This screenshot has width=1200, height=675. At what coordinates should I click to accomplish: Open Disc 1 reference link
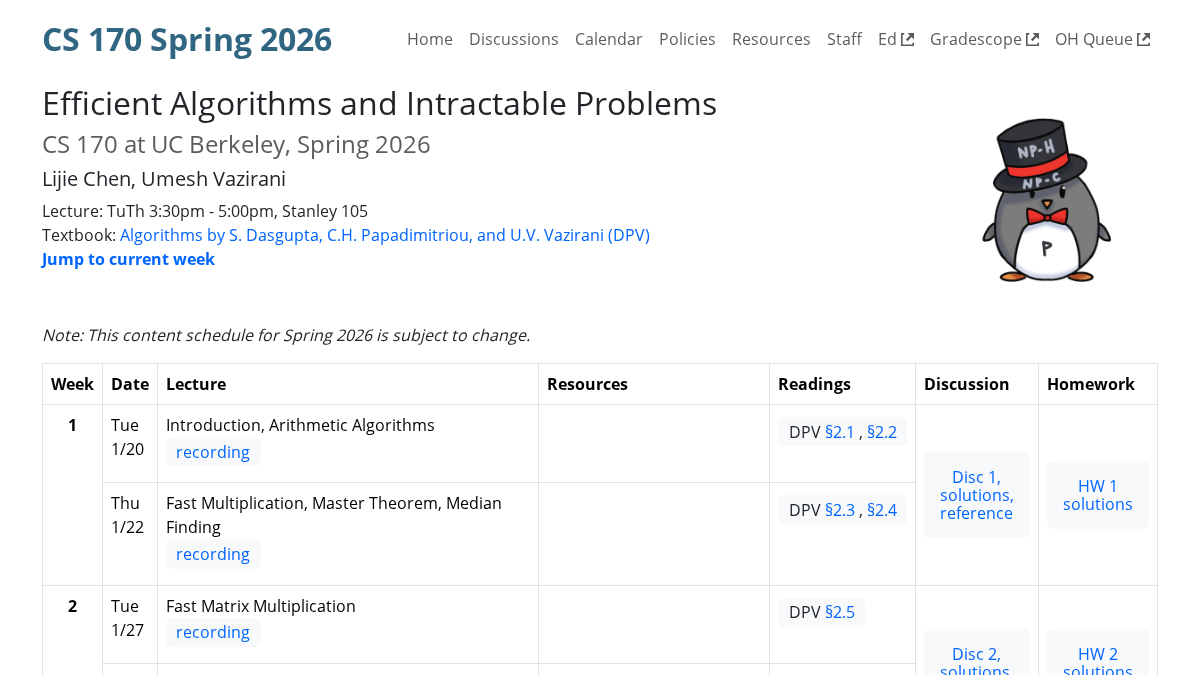pos(976,513)
